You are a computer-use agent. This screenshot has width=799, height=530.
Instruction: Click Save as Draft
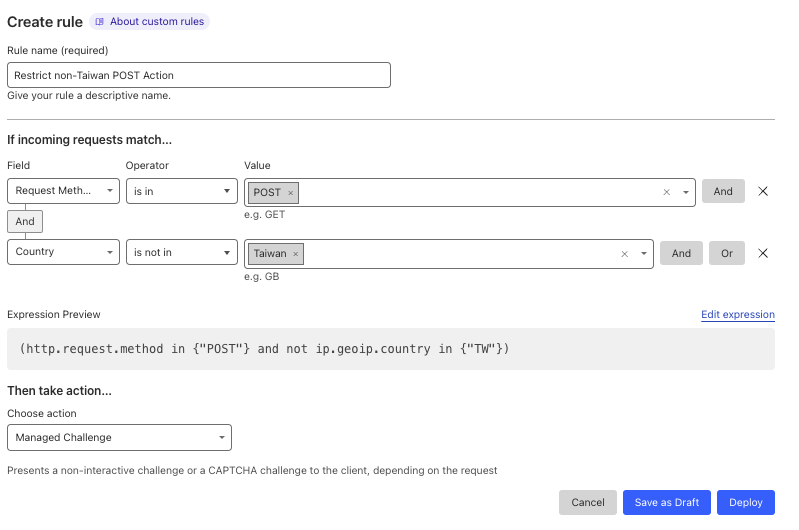coord(667,502)
